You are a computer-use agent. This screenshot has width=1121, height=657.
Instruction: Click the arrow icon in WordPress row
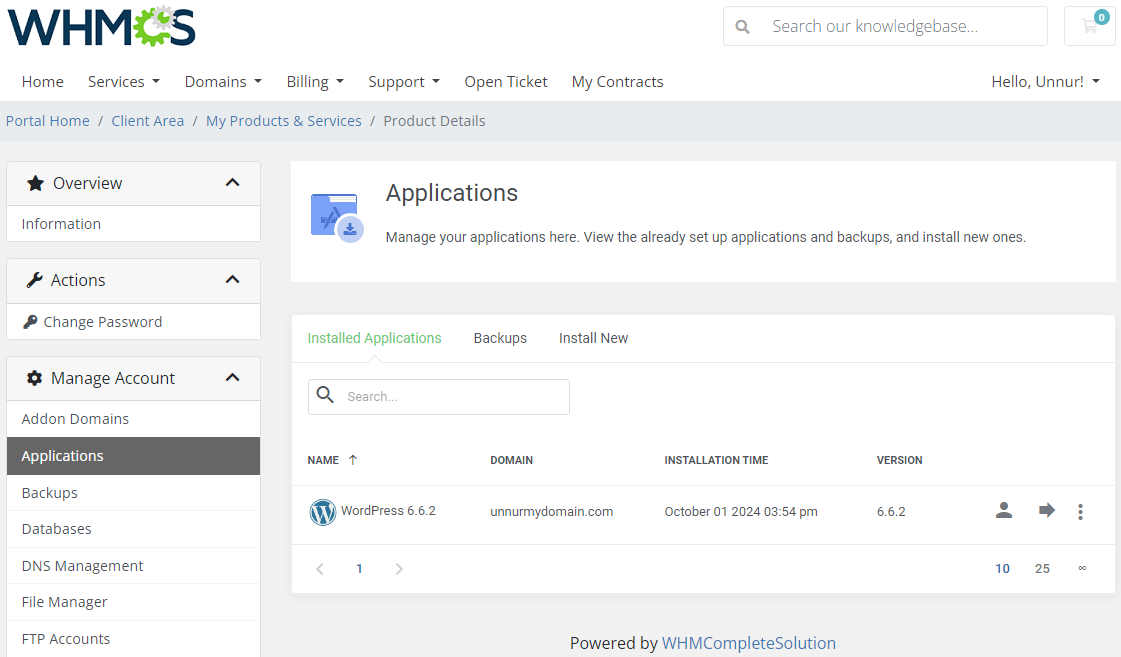click(x=1047, y=510)
